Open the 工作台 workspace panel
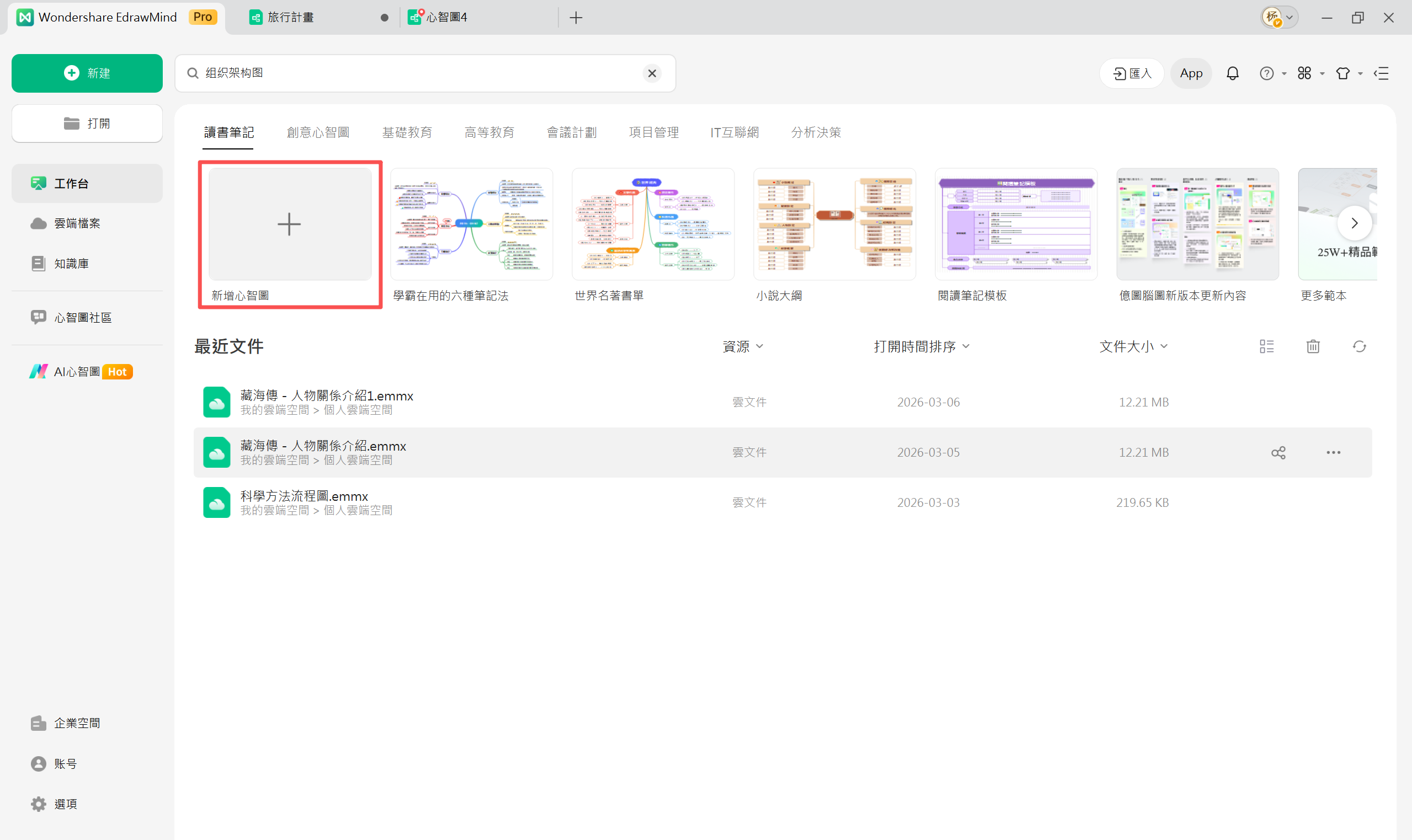The width and height of the screenshot is (1412, 840). coord(71,183)
